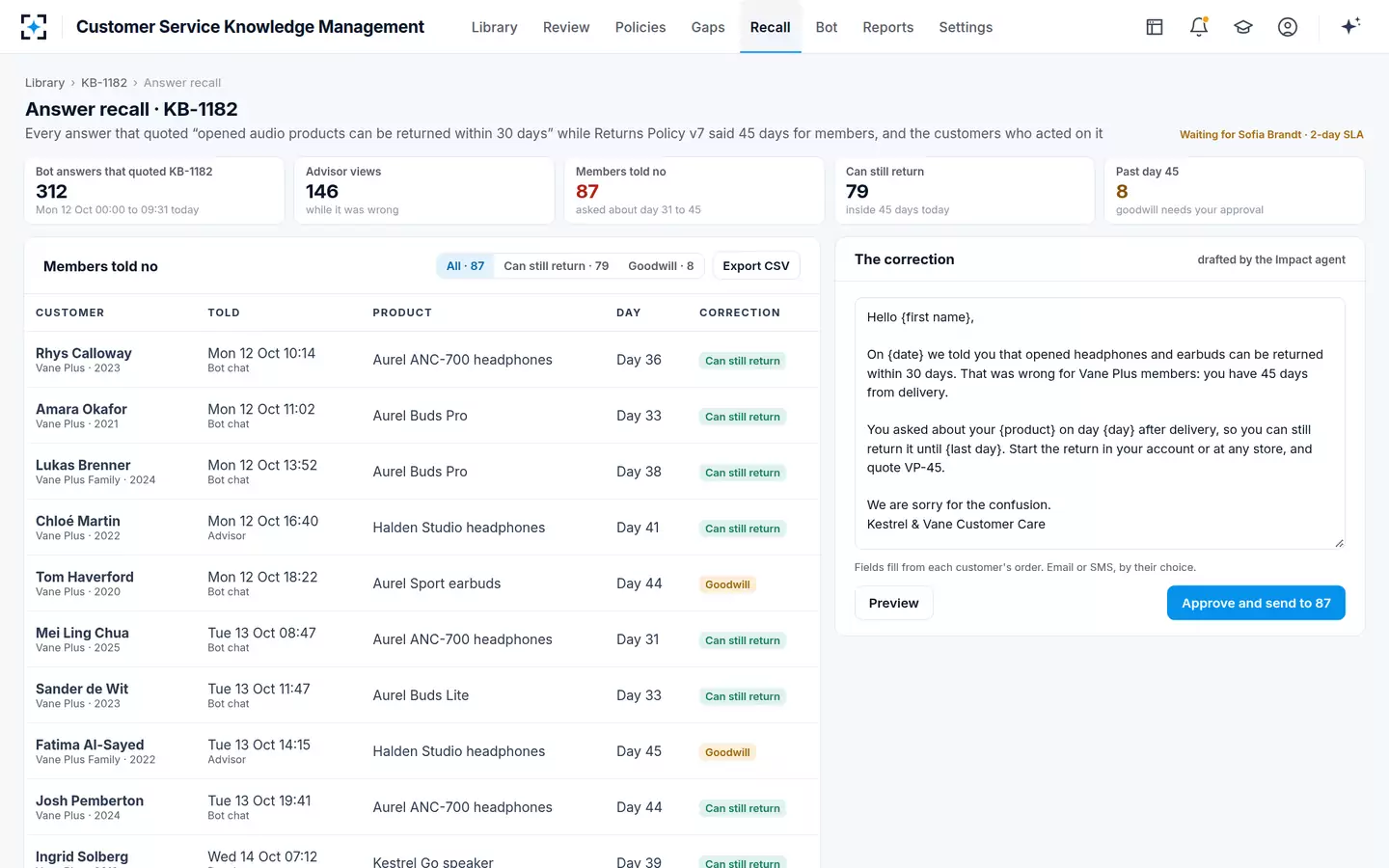Launch the AI sparkle assistant
Viewport: 1389px width, 868px height.
pyautogui.click(x=1350, y=26)
